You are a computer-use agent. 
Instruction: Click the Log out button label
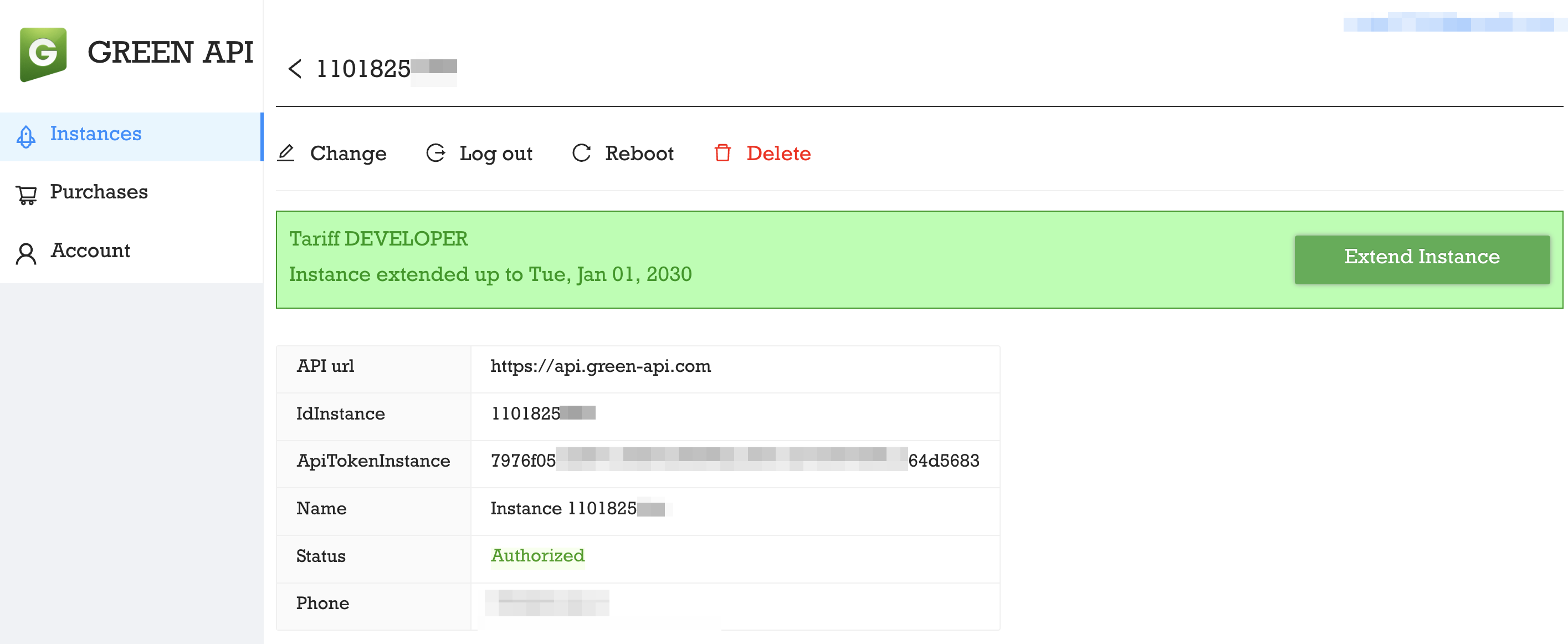[x=496, y=154]
